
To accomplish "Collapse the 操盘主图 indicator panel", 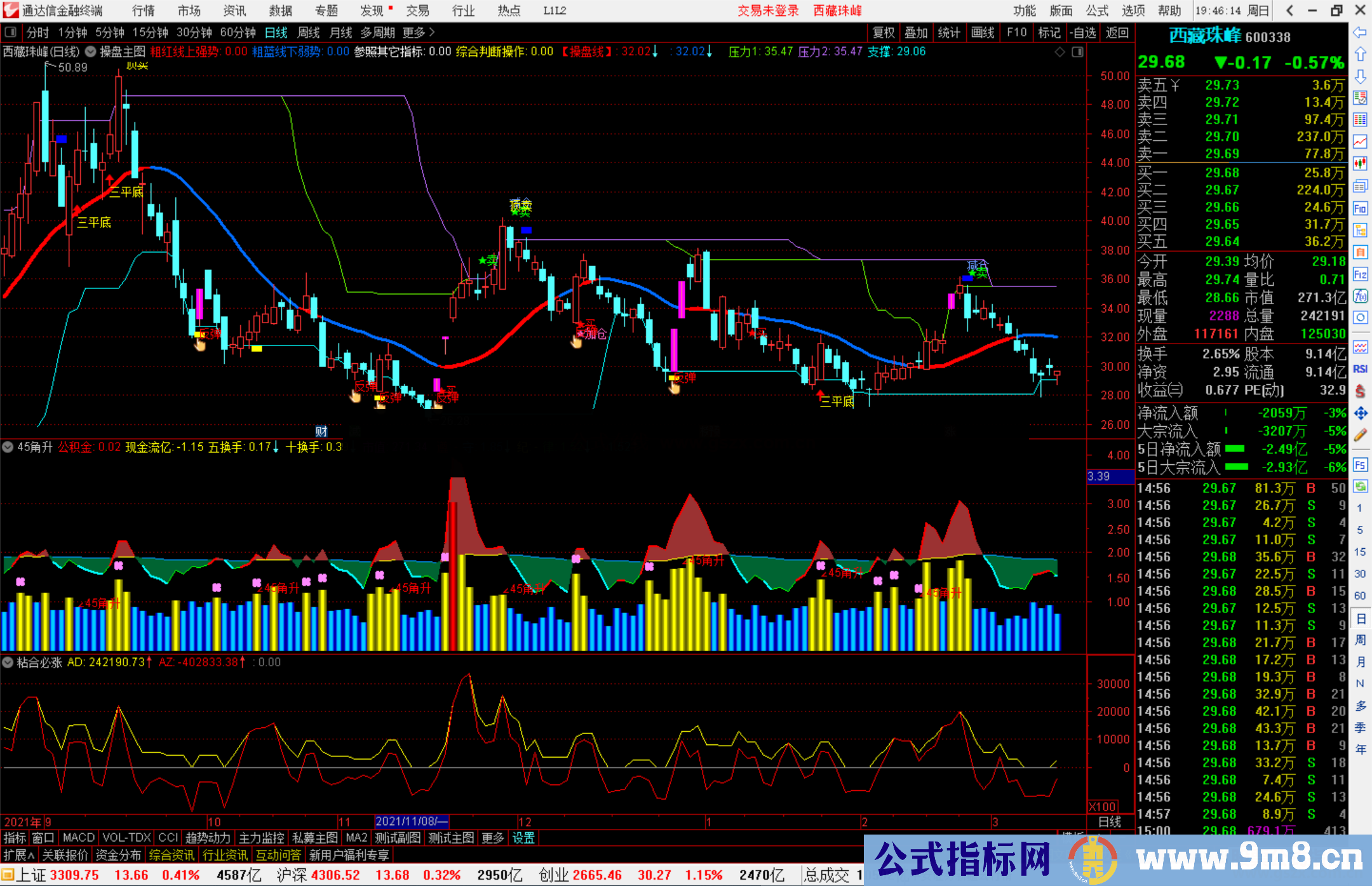I will (x=90, y=52).
